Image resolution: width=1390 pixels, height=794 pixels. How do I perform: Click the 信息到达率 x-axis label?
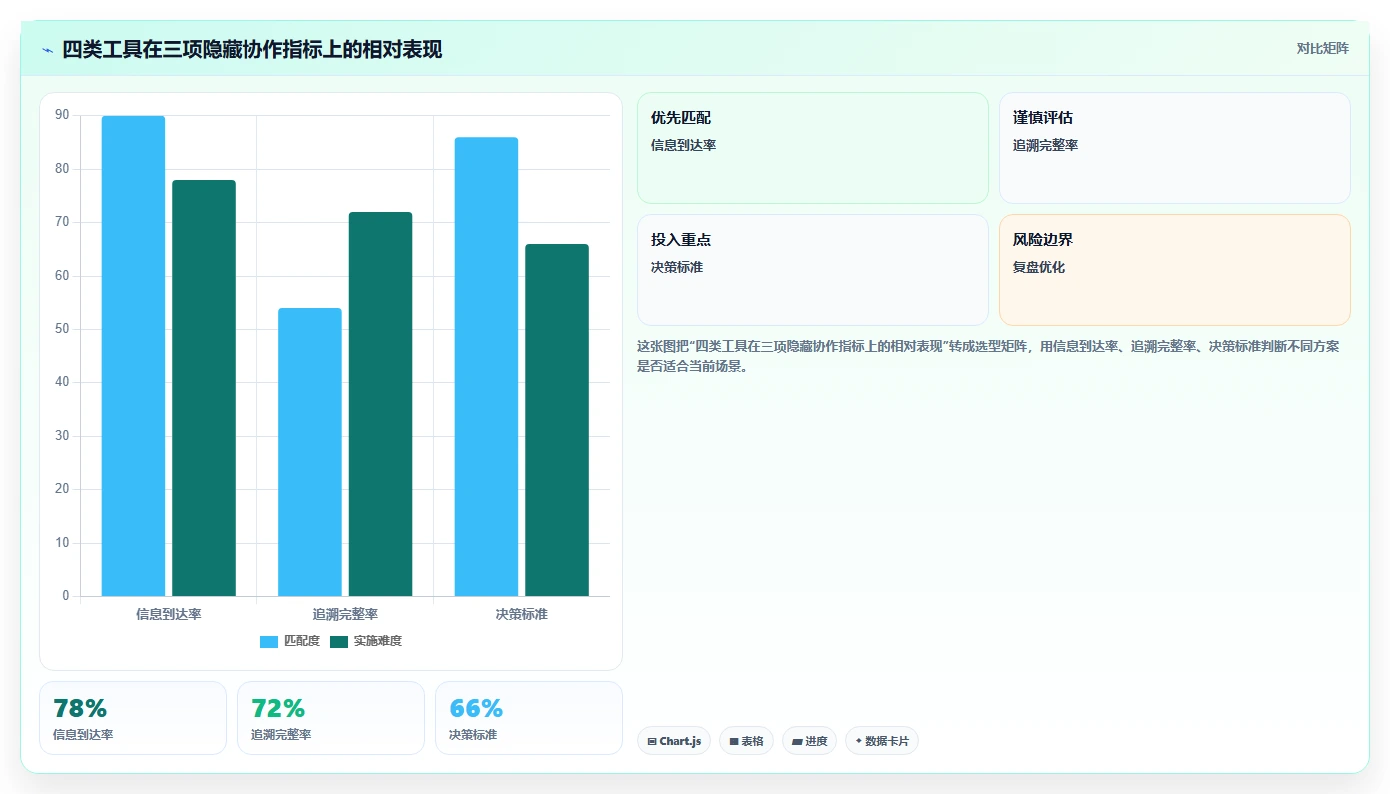click(x=169, y=614)
